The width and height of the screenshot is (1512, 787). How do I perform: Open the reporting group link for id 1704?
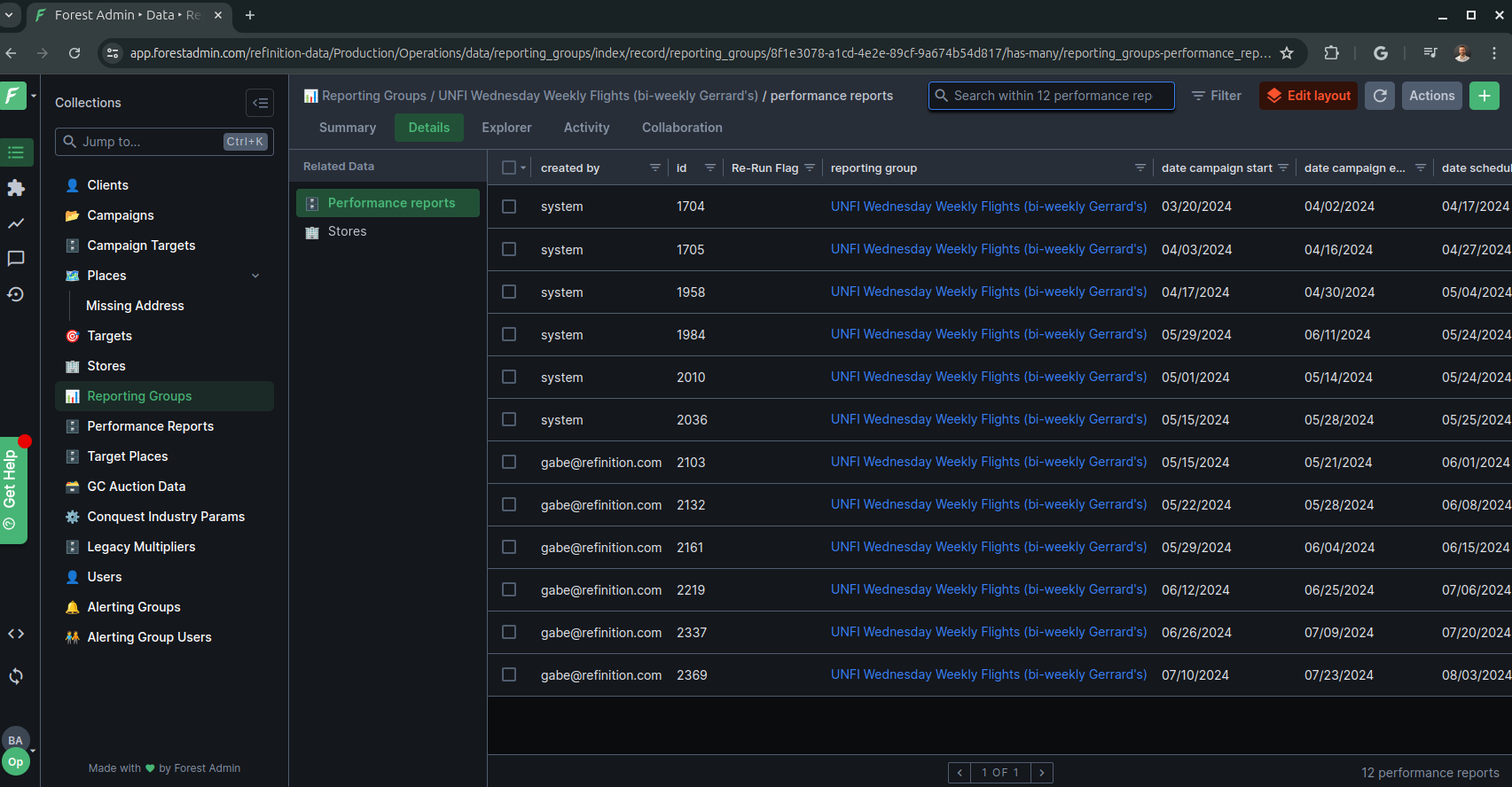click(989, 206)
